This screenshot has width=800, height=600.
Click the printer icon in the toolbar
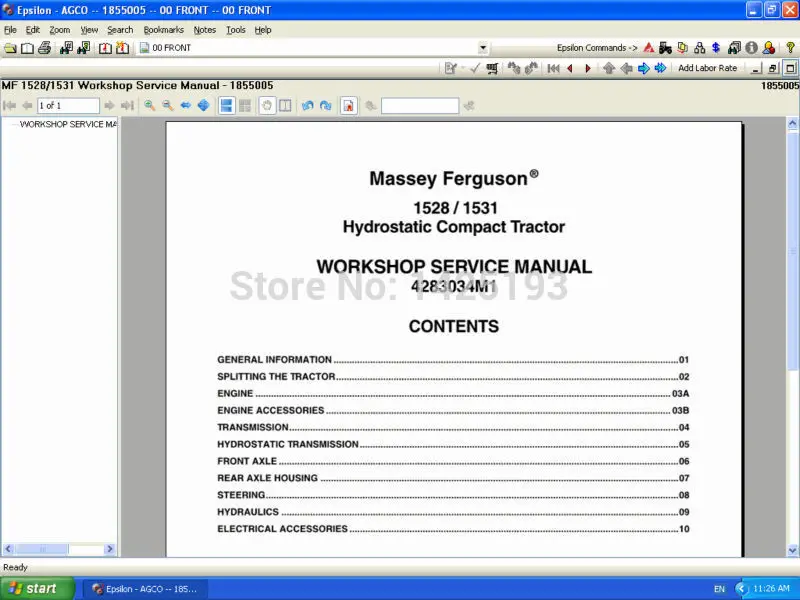pyautogui.click(x=44, y=48)
